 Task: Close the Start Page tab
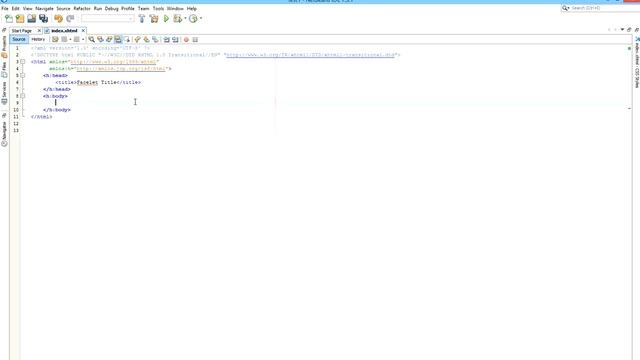(39, 31)
